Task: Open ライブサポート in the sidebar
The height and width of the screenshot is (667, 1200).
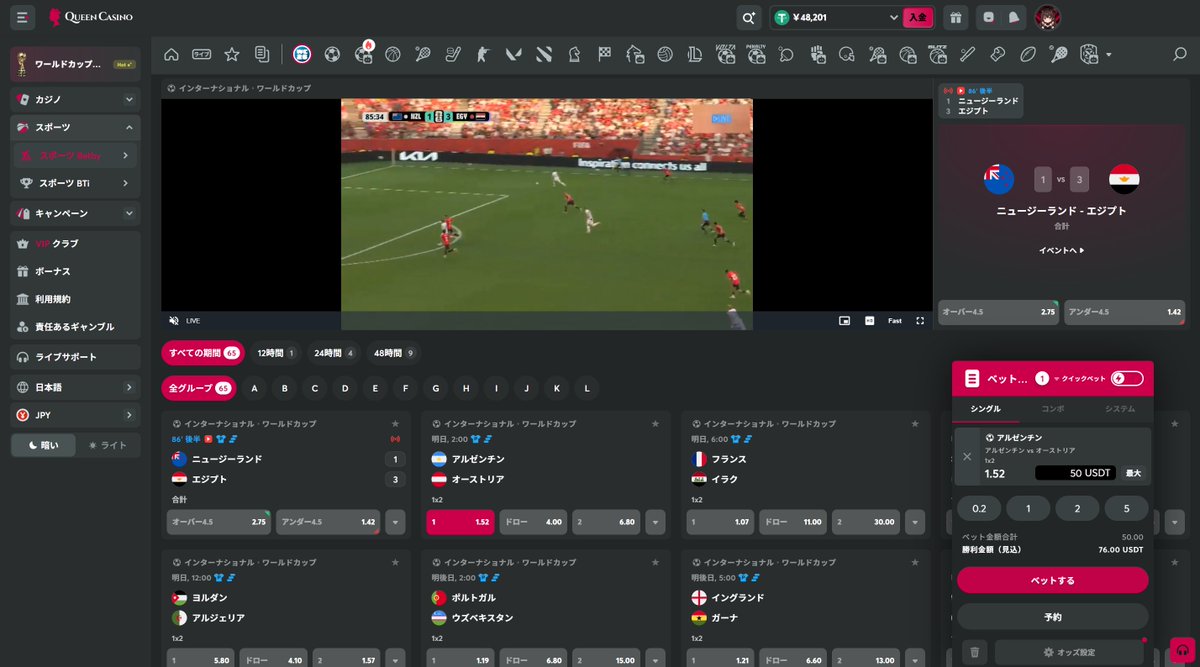Action: point(75,357)
